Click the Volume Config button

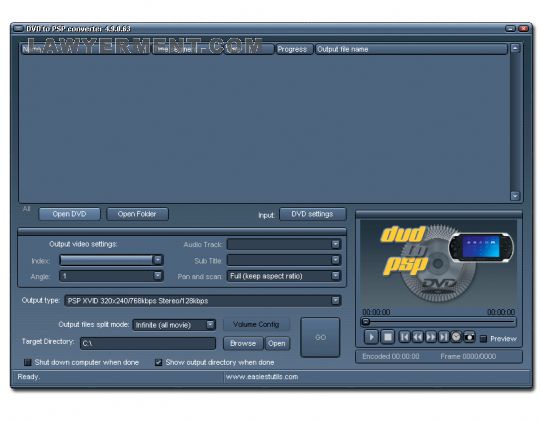coord(256,325)
